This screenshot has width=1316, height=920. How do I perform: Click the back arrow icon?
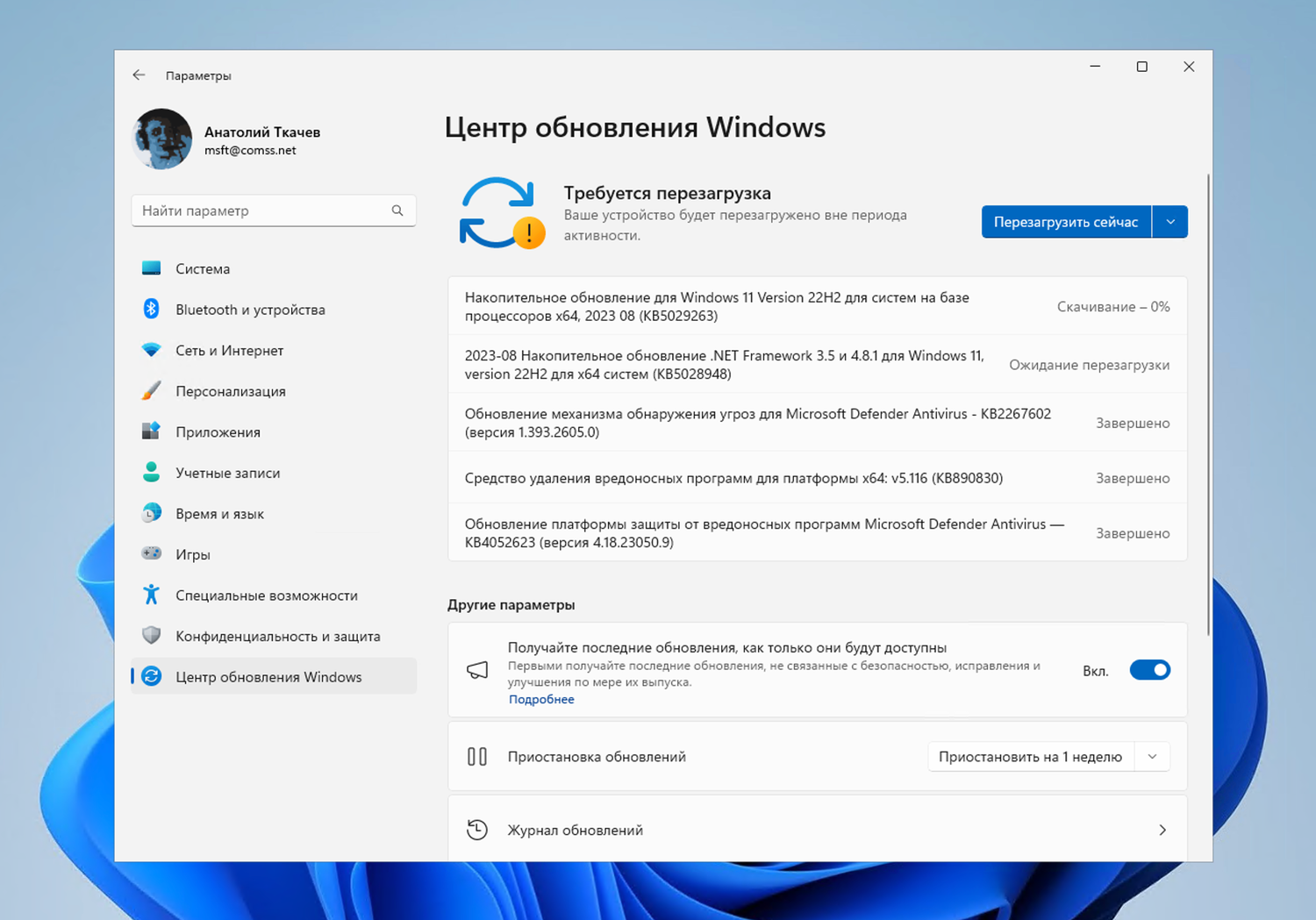pyautogui.click(x=139, y=75)
